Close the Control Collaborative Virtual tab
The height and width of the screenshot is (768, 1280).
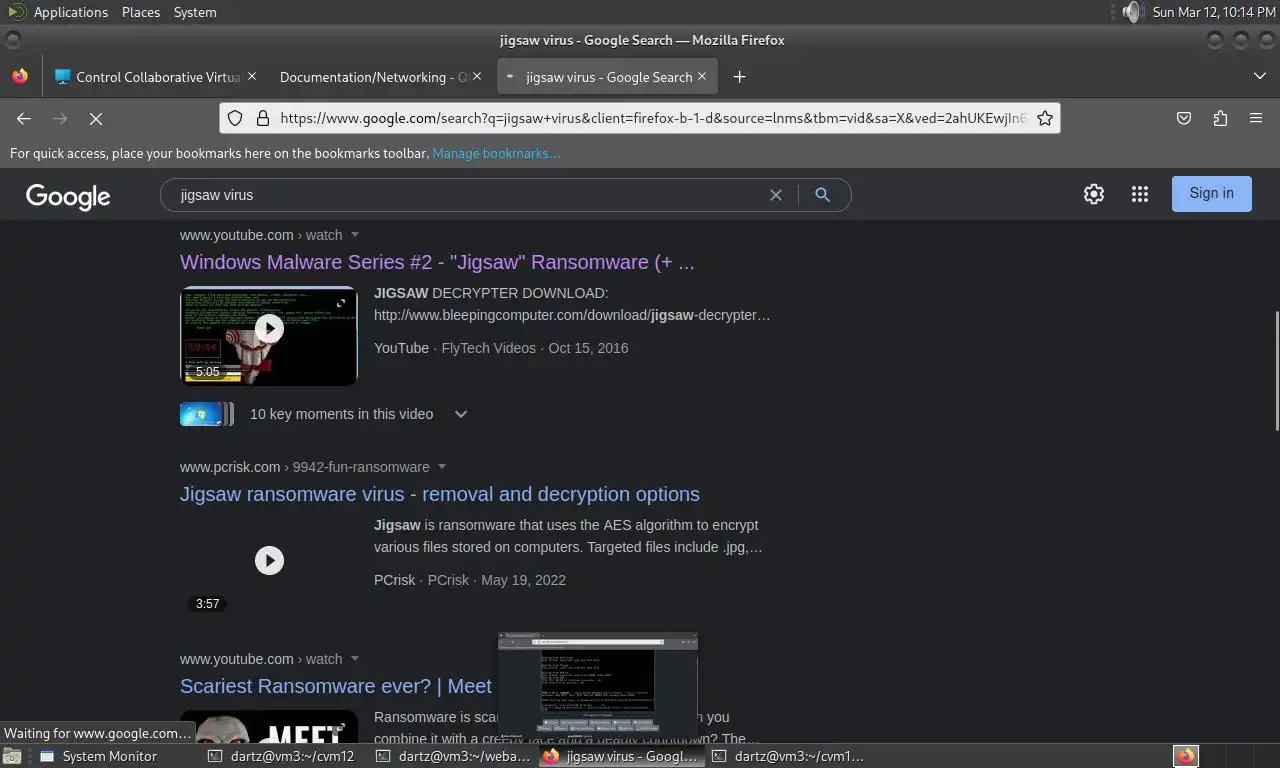pos(252,76)
